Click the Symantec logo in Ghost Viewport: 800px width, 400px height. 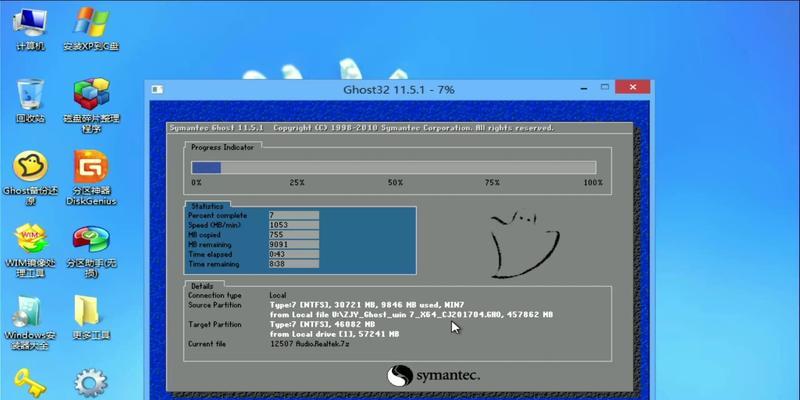coord(433,375)
